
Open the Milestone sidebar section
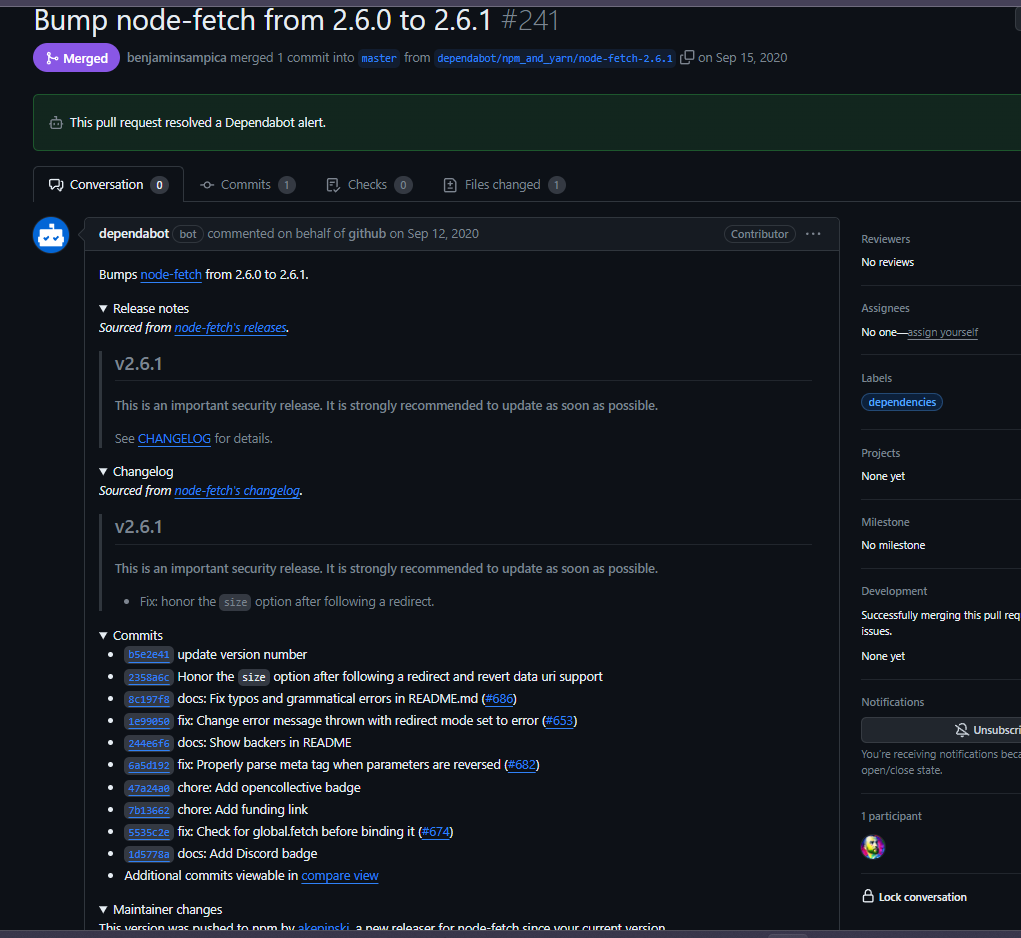point(886,522)
